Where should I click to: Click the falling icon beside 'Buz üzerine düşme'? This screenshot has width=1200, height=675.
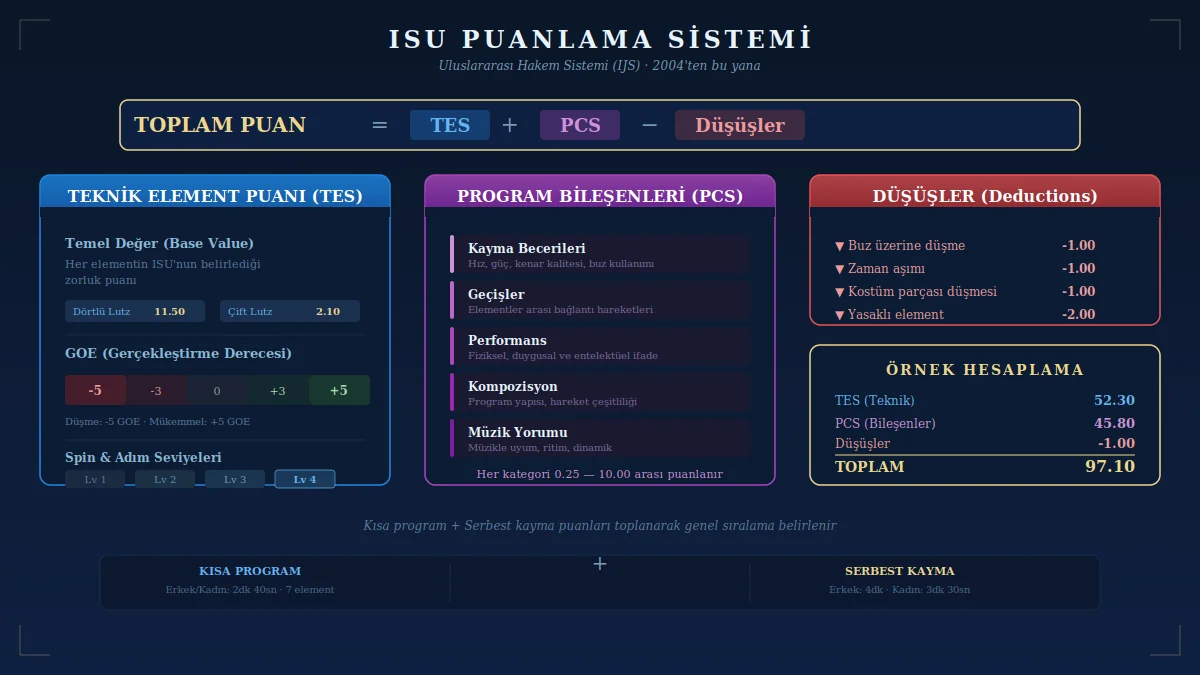[840, 245]
